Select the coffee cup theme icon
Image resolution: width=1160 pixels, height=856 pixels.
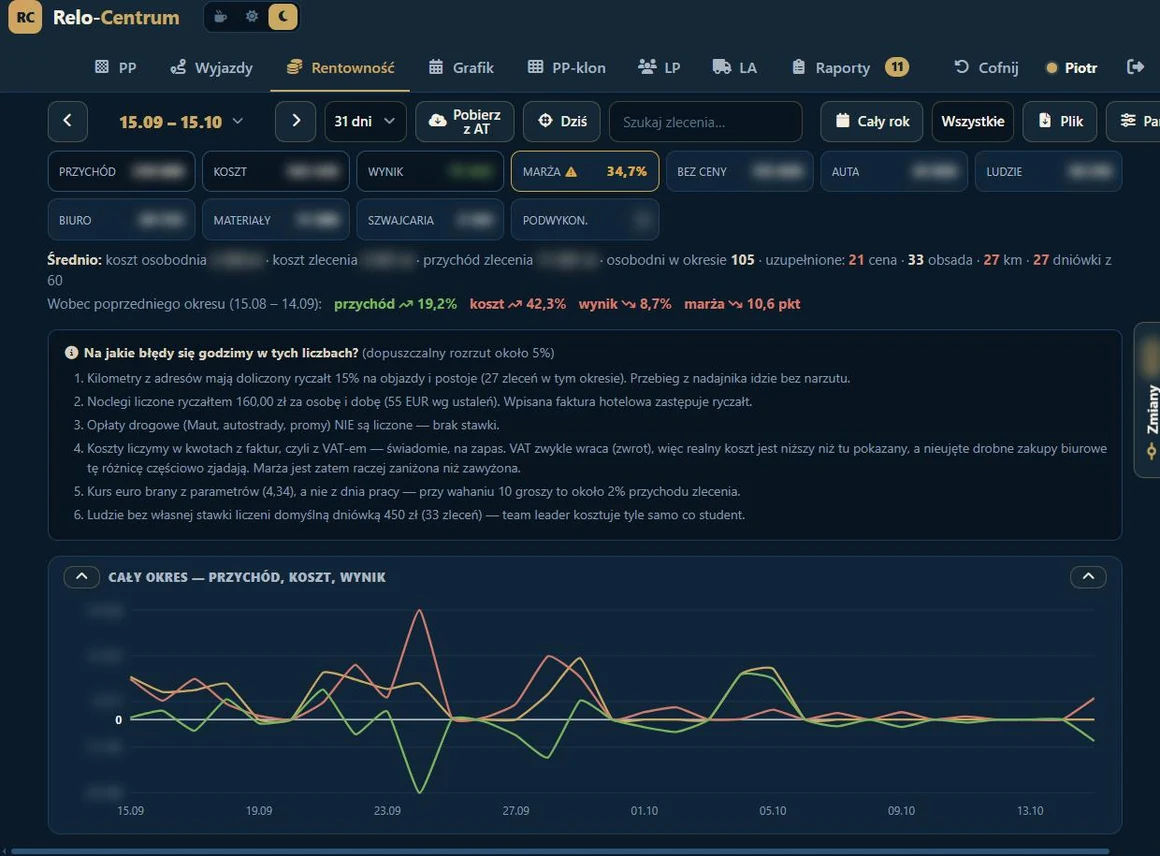tap(220, 16)
